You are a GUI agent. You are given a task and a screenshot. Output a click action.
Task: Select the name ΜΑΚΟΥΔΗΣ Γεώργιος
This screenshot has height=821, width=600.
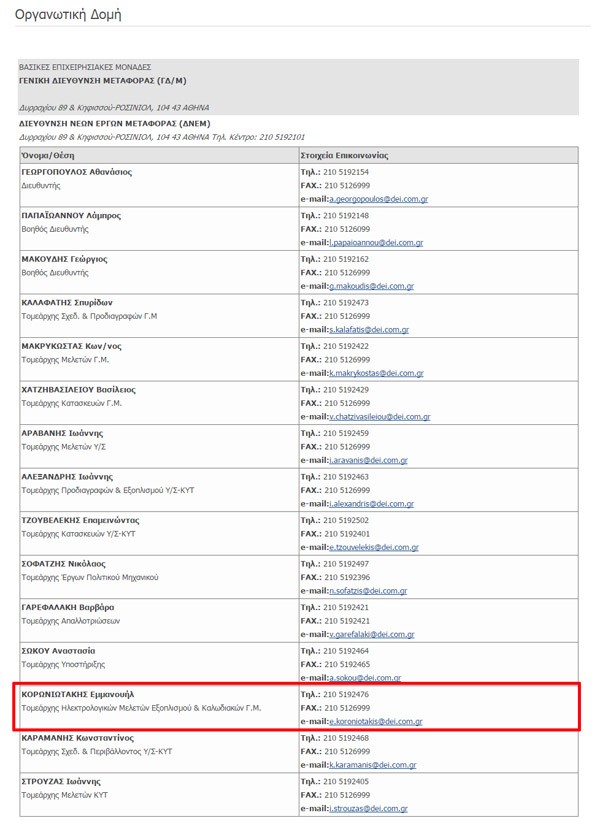tap(64, 259)
